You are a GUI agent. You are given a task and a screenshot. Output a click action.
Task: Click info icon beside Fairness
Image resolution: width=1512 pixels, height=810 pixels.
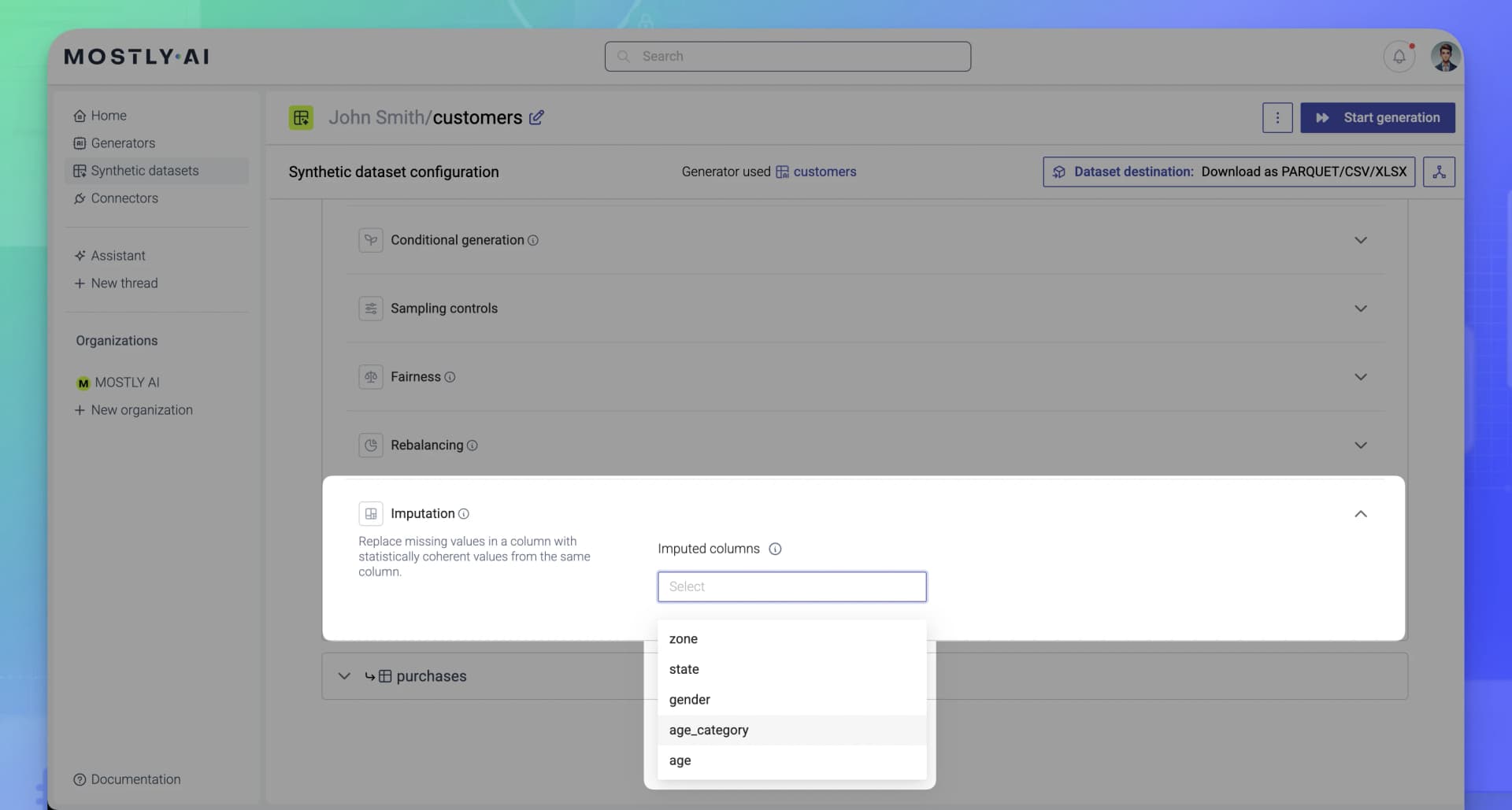450,377
